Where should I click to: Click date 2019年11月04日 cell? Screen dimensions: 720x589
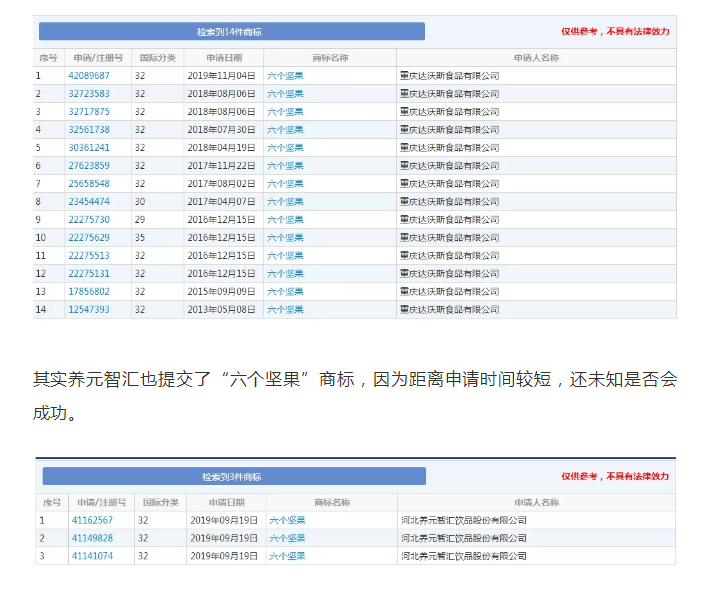(x=221, y=76)
